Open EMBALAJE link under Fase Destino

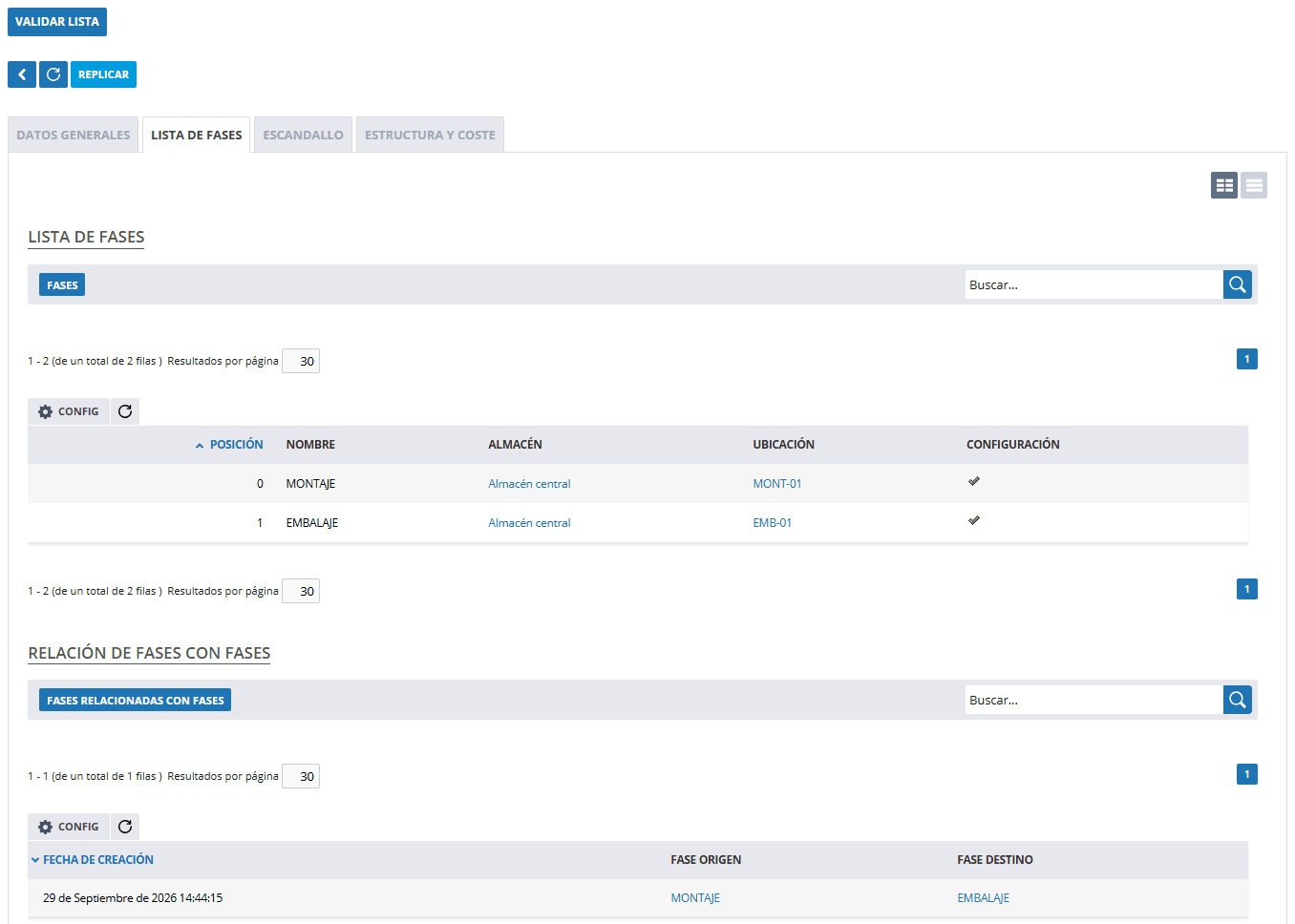pyautogui.click(x=984, y=898)
